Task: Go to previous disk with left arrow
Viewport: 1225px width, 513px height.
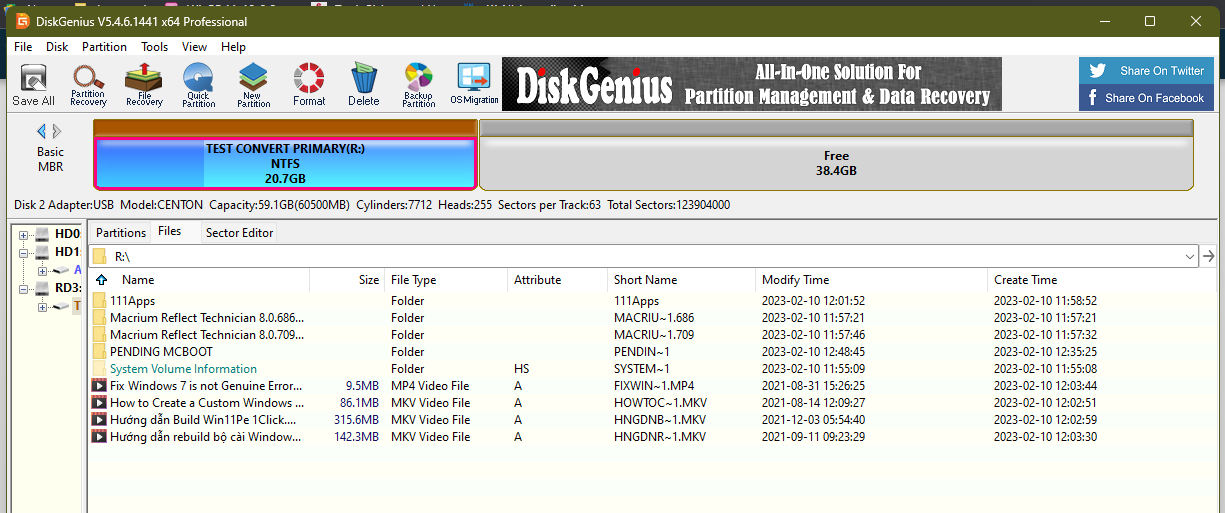Action: coord(42,131)
